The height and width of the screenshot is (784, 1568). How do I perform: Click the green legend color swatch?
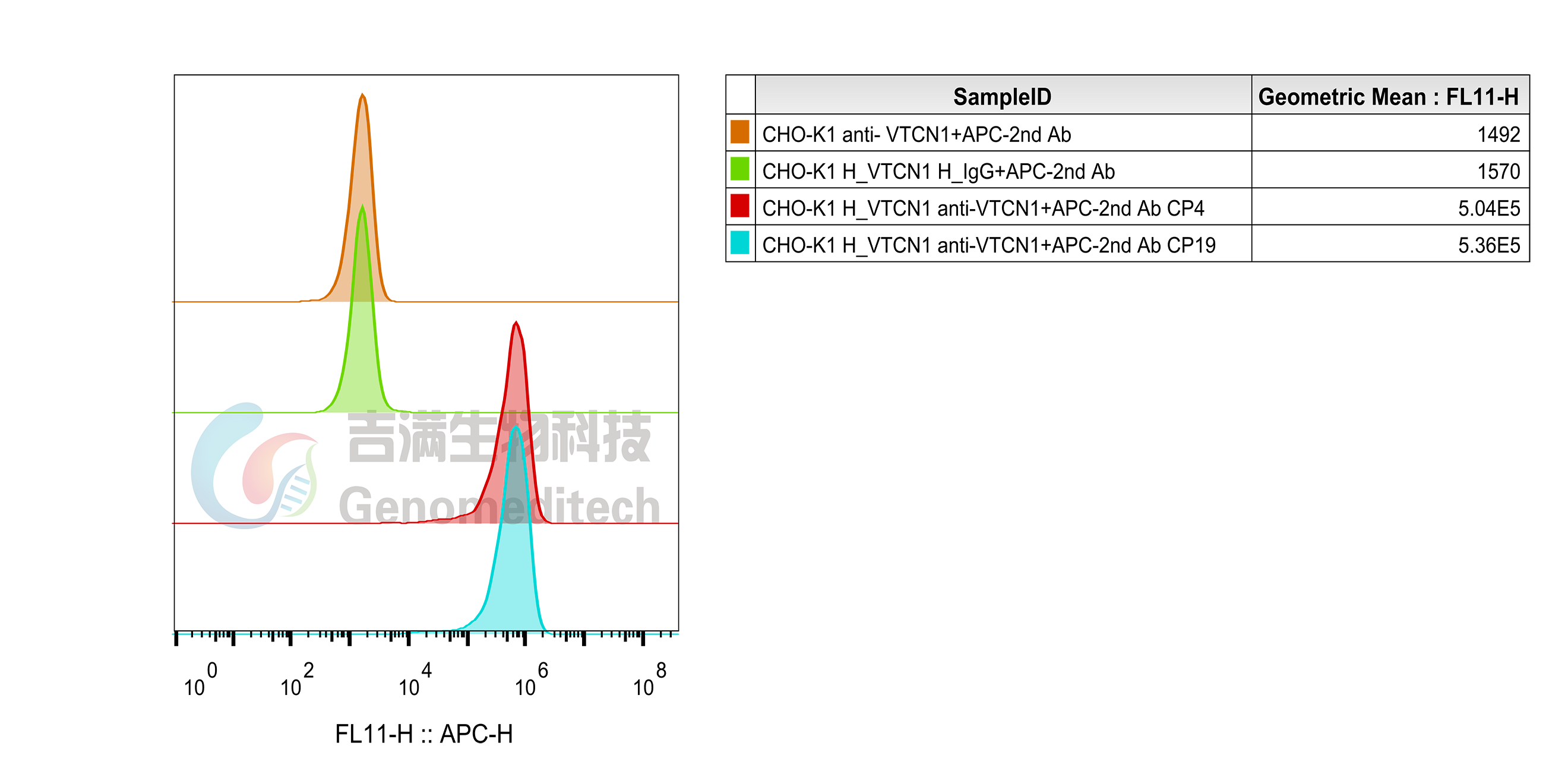pyautogui.click(x=739, y=169)
